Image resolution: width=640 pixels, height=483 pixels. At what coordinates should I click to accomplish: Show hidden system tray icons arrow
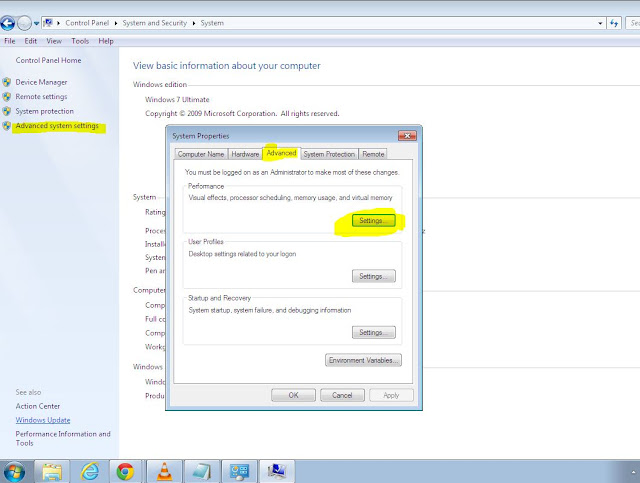(633, 472)
